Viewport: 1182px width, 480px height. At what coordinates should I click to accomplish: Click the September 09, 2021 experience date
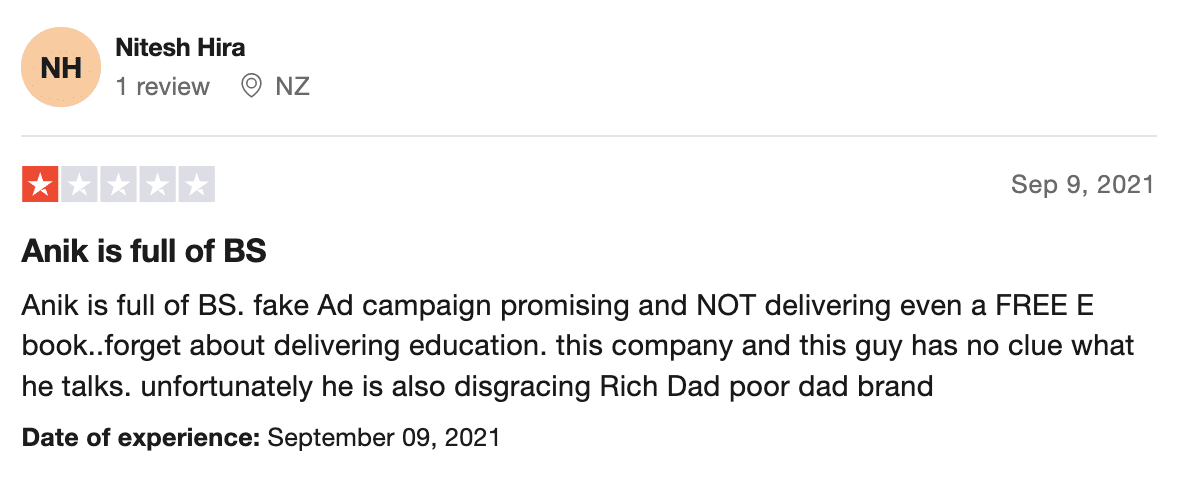[x=384, y=437]
